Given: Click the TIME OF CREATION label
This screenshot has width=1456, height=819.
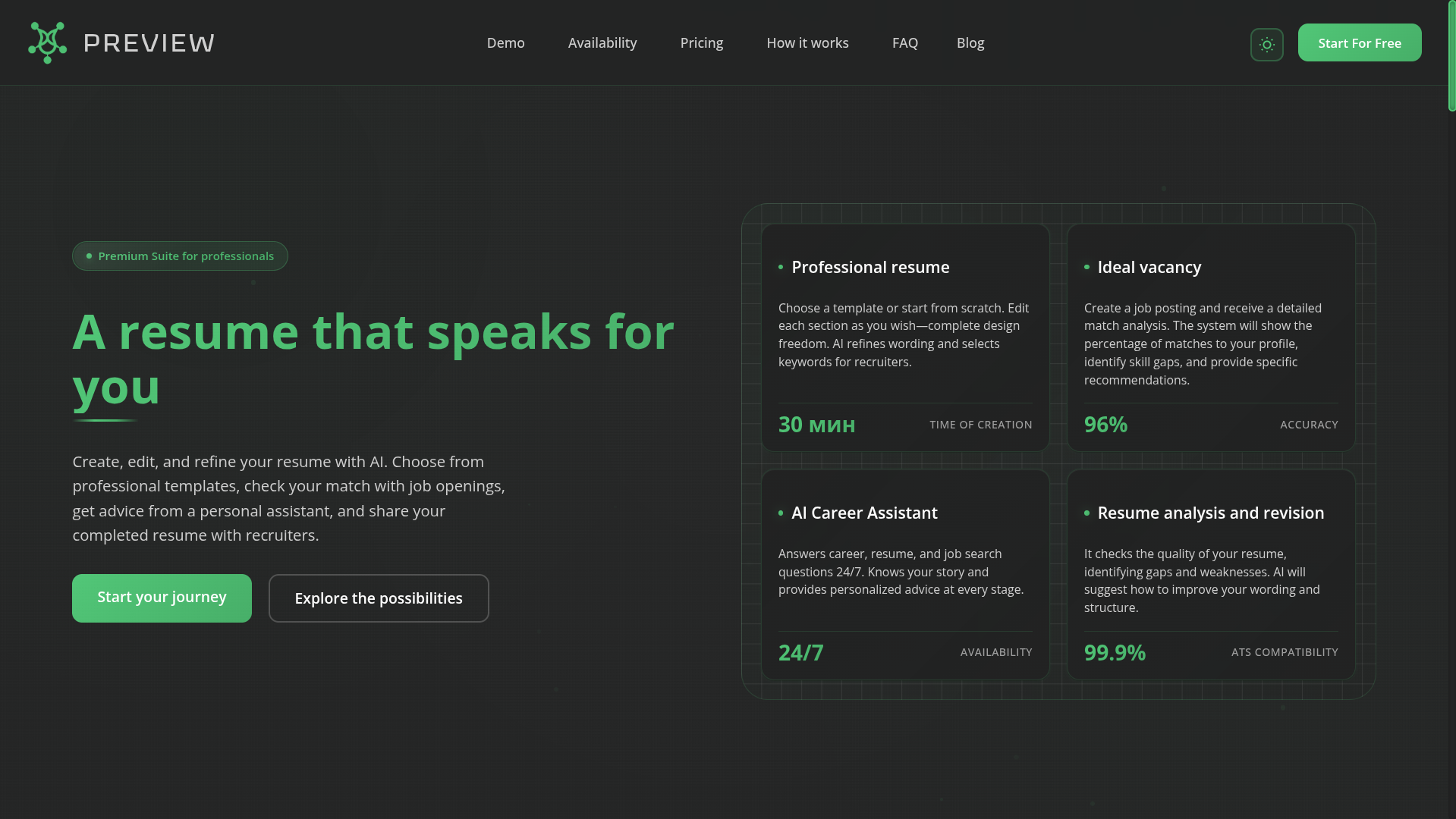Looking at the screenshot, I should [980, 425].
